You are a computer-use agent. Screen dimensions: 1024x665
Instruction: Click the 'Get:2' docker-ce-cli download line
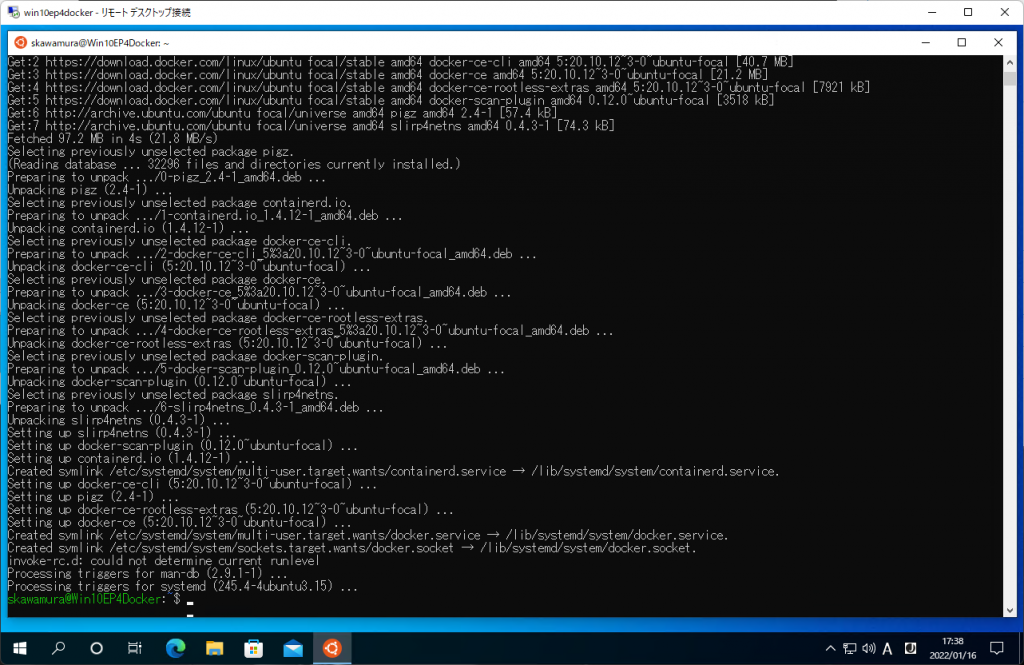click(x=400, y=61)
